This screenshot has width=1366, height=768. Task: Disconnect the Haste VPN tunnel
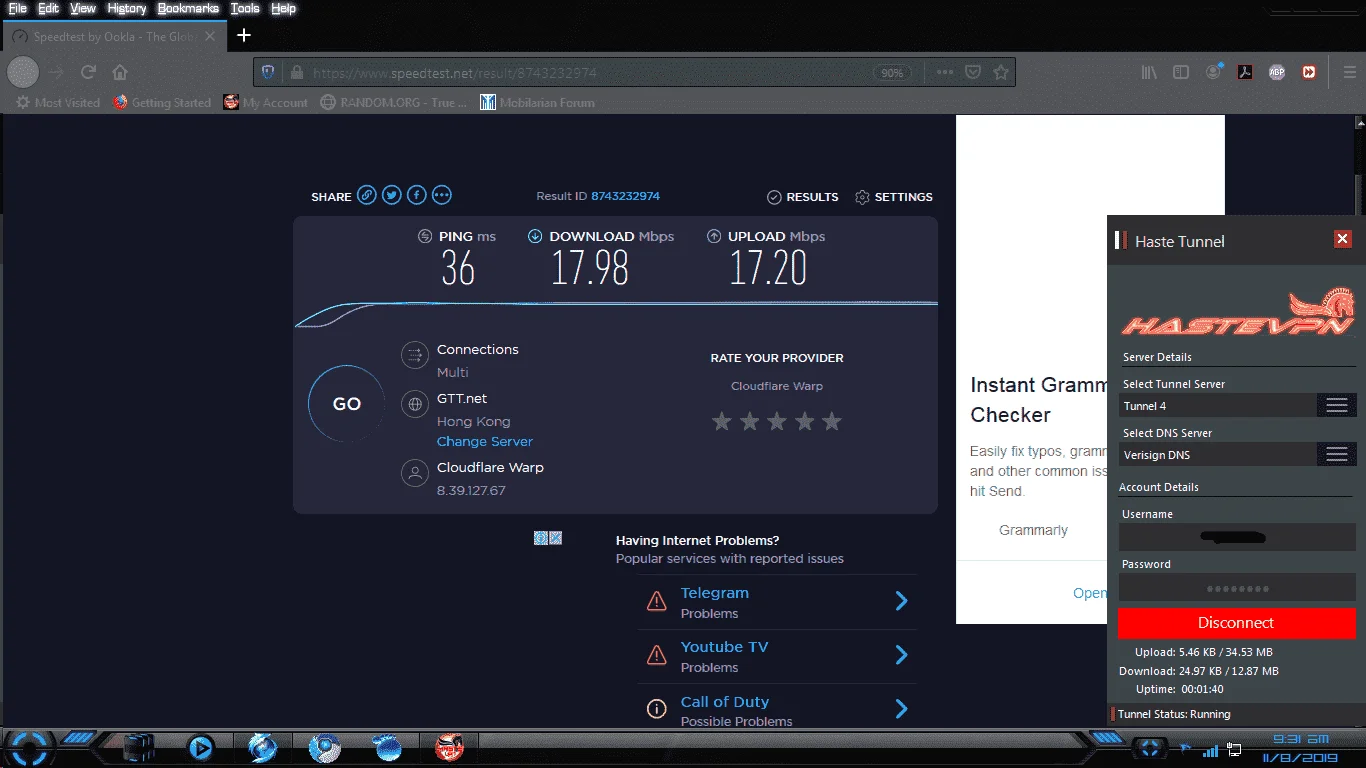click(x=1237, y=622)
